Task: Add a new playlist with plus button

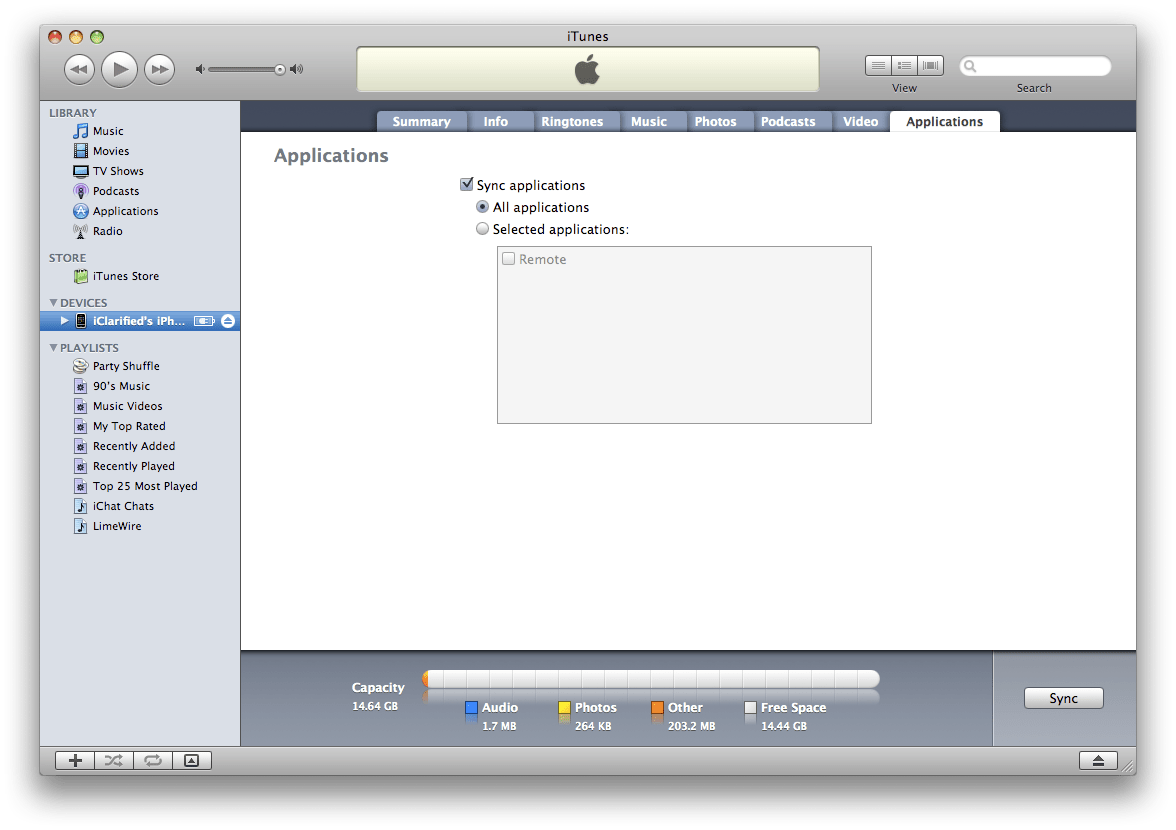Action: (x=75, y=760)
